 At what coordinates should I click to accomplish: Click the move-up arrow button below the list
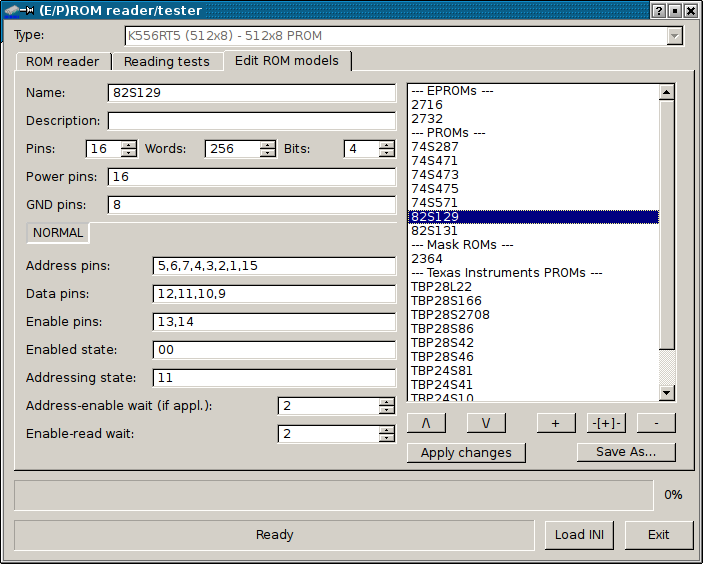[426, 423]
